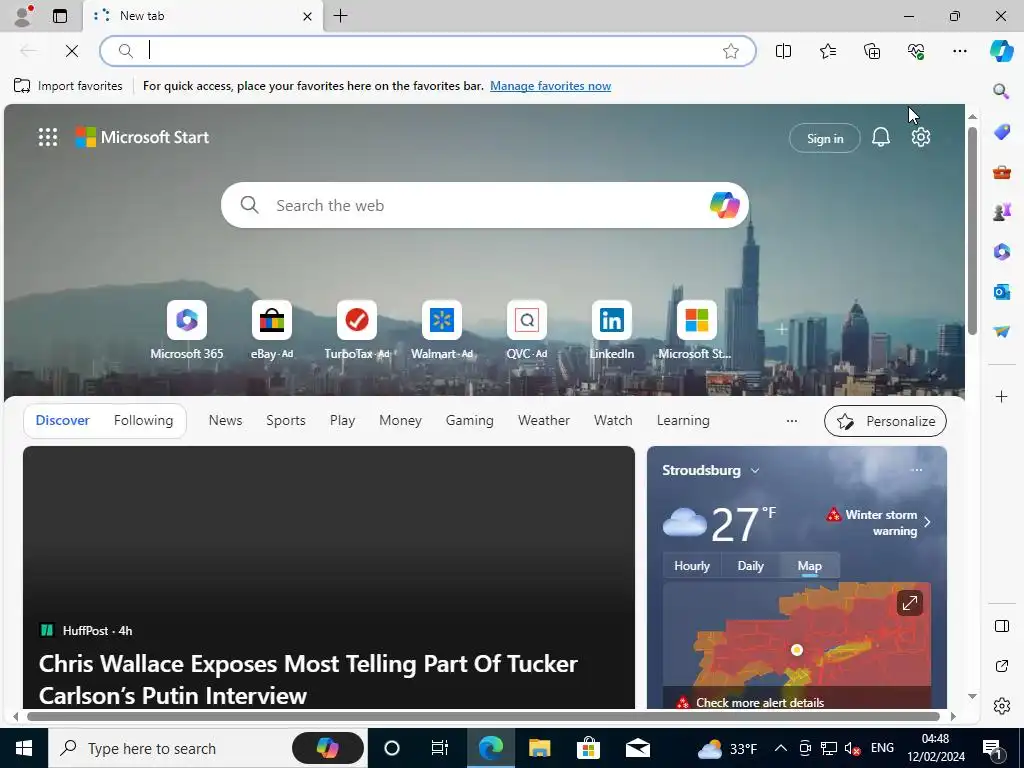The image size is (1024, 768).
Task: Open the LinkedIn quick link
Action: [x=611, y=330]
